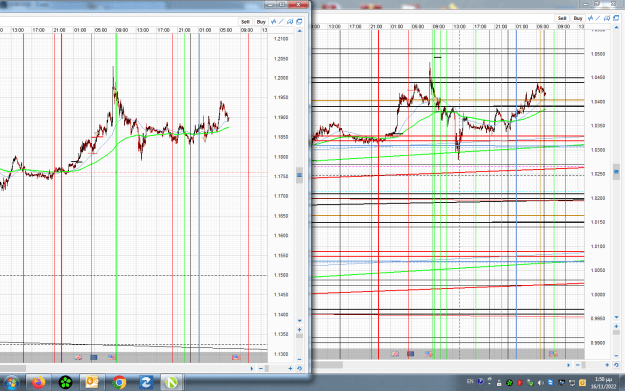
Task: Click detach window icon in right chart
Action: pos(616,18)
